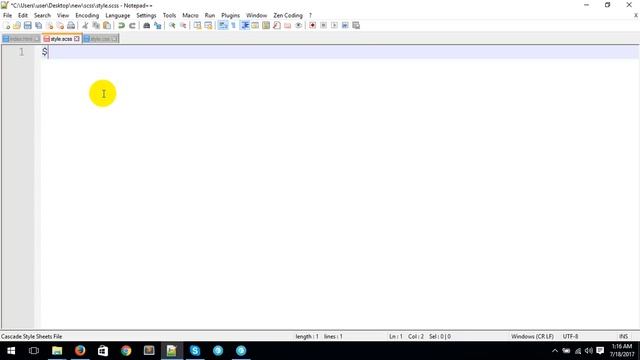
Task: Click the UTF-8 encoding status entry
Action: coord(570,336)
